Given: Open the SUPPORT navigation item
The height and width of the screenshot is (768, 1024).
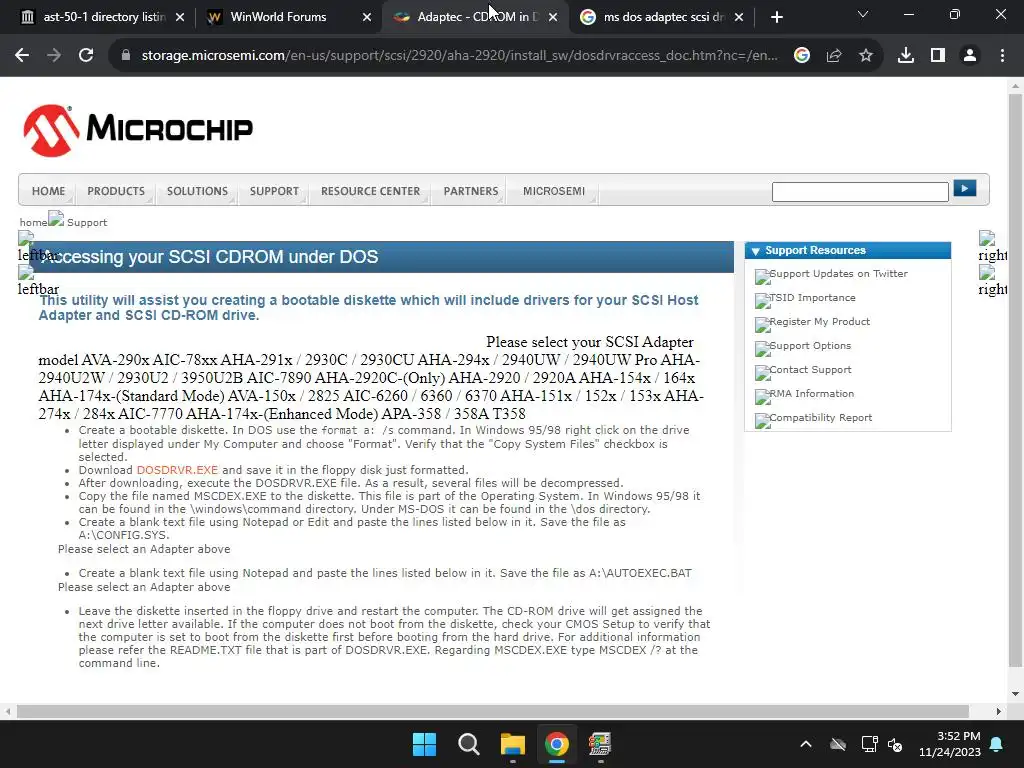Looking at the screenshot, I should point(274,191).
